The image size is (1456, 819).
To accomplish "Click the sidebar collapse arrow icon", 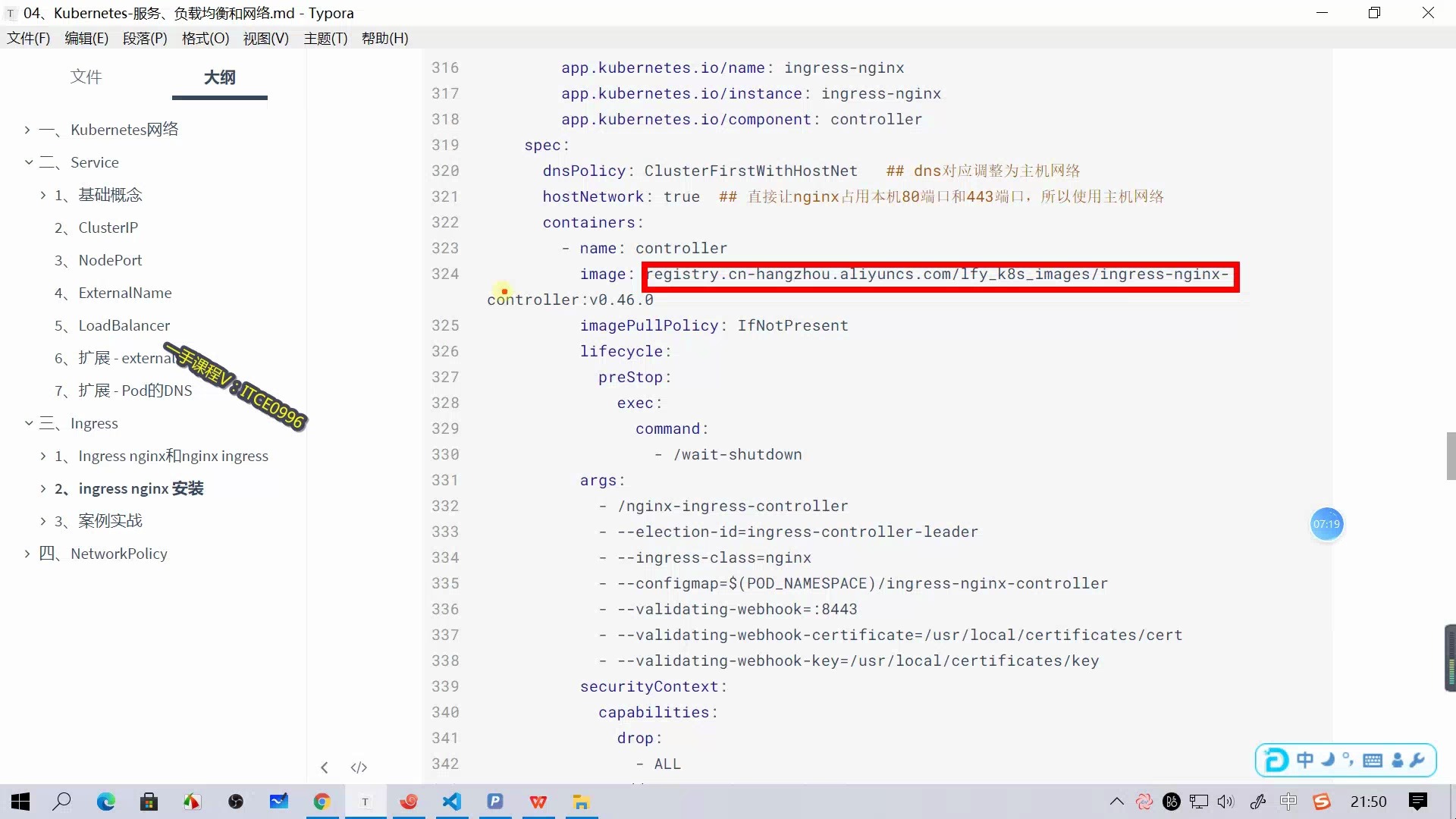I will [325, 767].
